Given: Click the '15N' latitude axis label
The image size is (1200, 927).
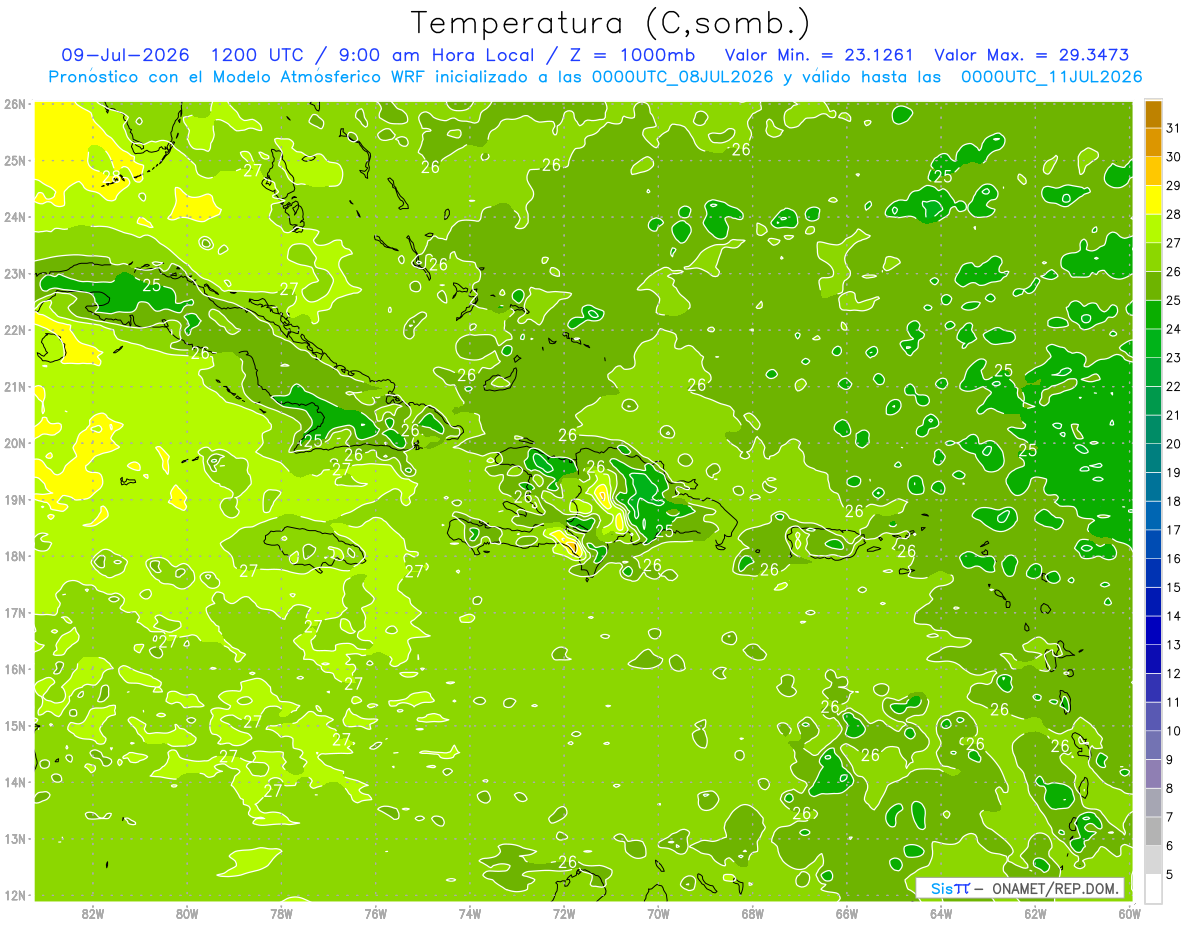Looking at the screenshot, I should (x=16, y=725).
